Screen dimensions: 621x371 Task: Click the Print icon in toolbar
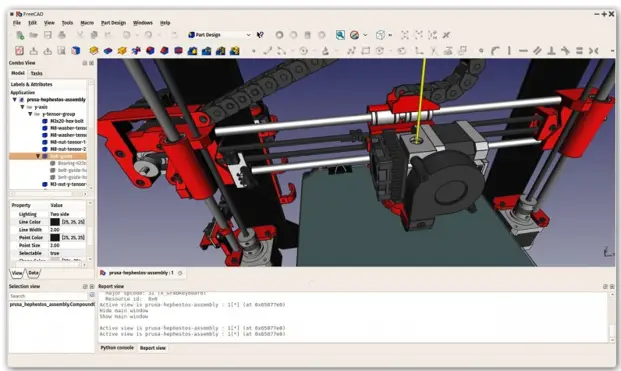point(62,35)
